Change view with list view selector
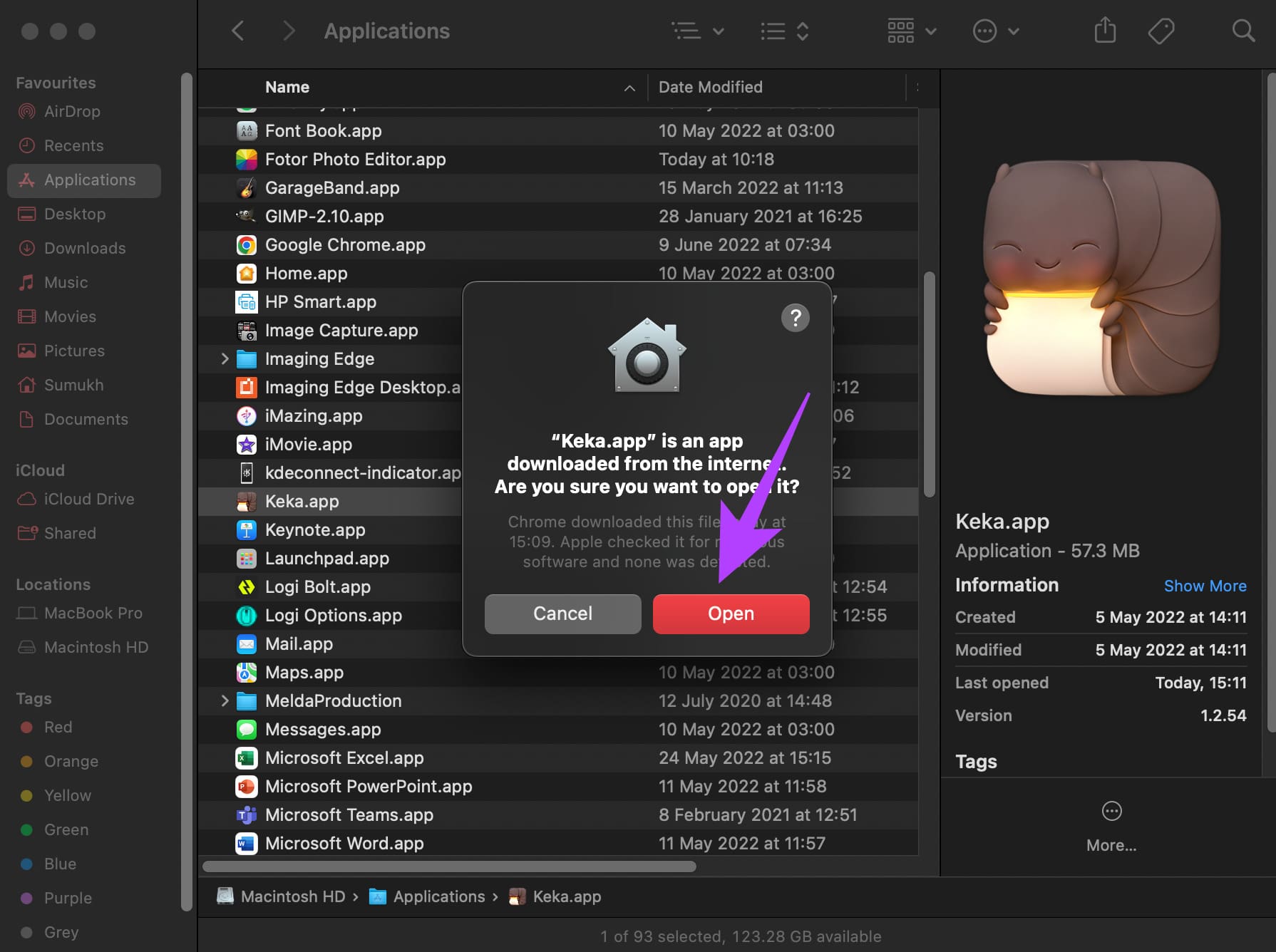Viewport: 1276px width, 952px height. [784, 31]
